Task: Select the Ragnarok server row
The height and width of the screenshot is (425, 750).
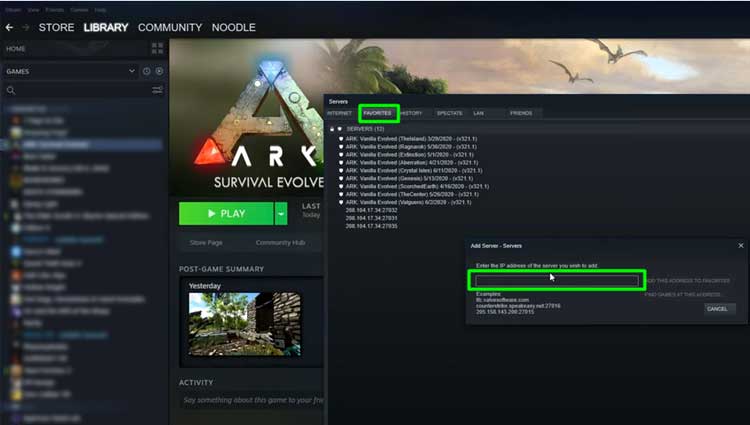Action: [411, 147]
